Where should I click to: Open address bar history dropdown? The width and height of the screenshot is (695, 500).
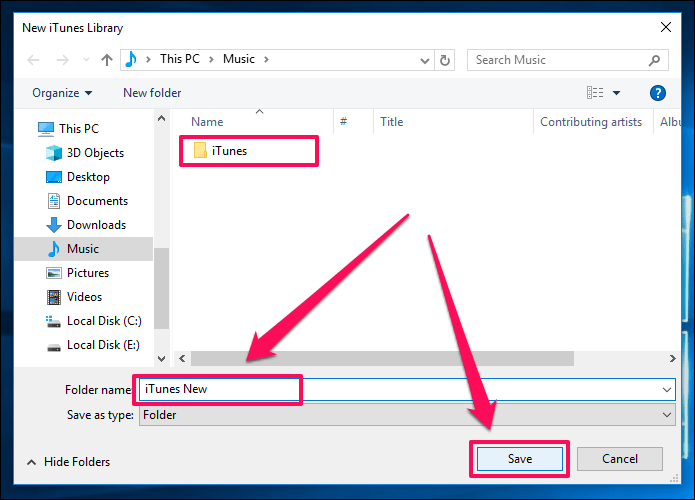[425, 60]
